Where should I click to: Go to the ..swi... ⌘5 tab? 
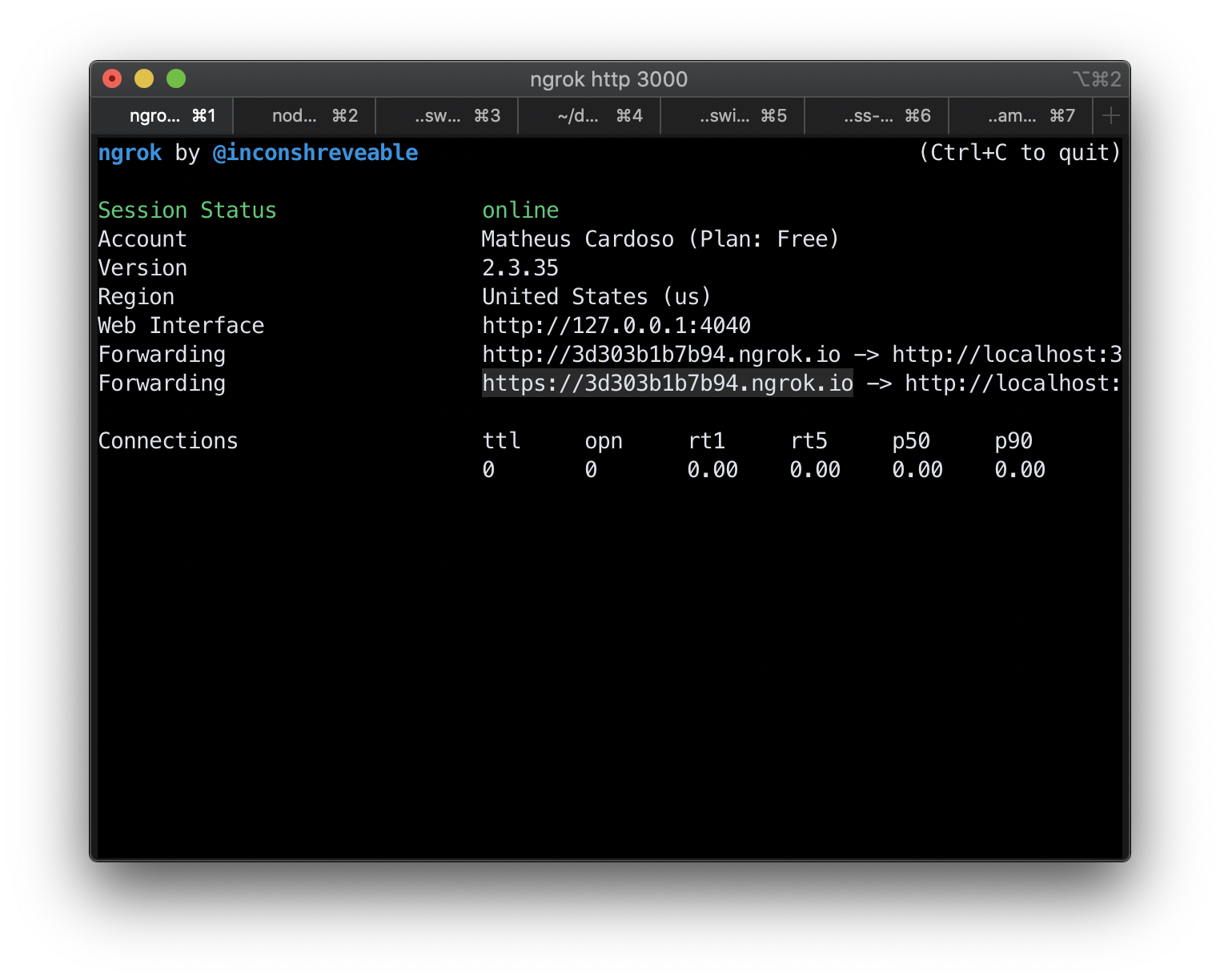[733, 116]
